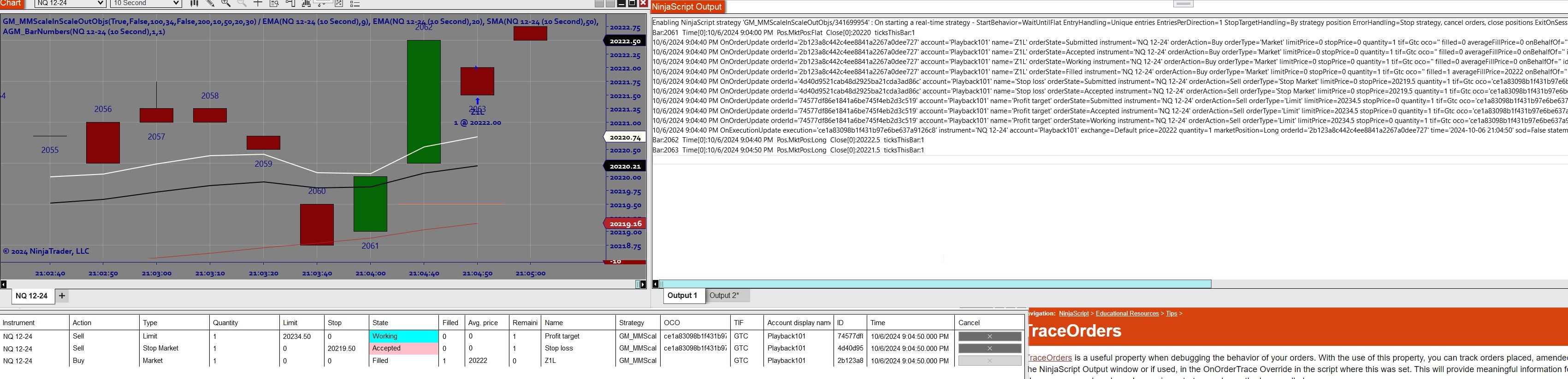Click the TraceOrders link in help text

pyautogui.click(x=1049, y=358)
